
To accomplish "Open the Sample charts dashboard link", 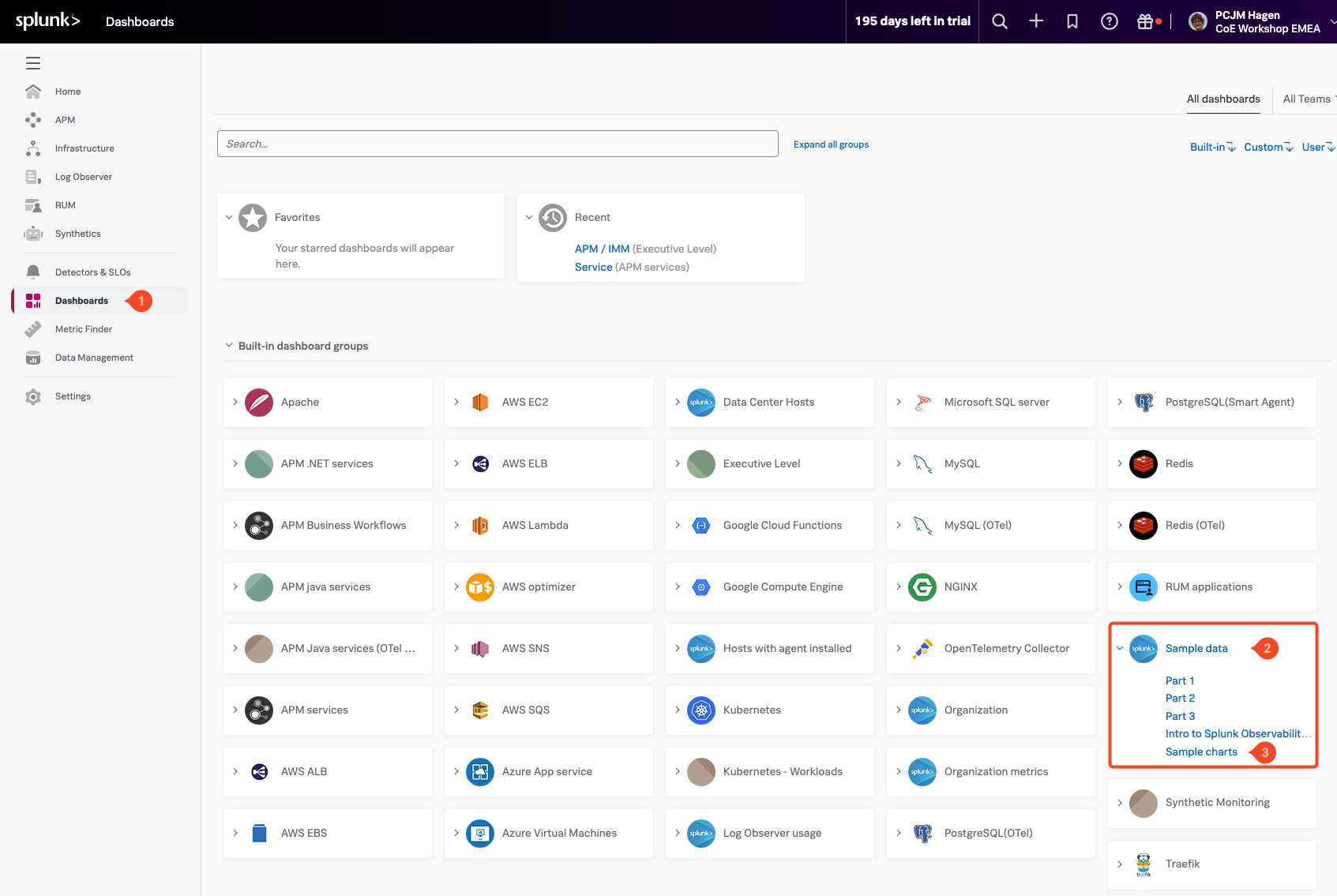I will (x=1201, y=752).
